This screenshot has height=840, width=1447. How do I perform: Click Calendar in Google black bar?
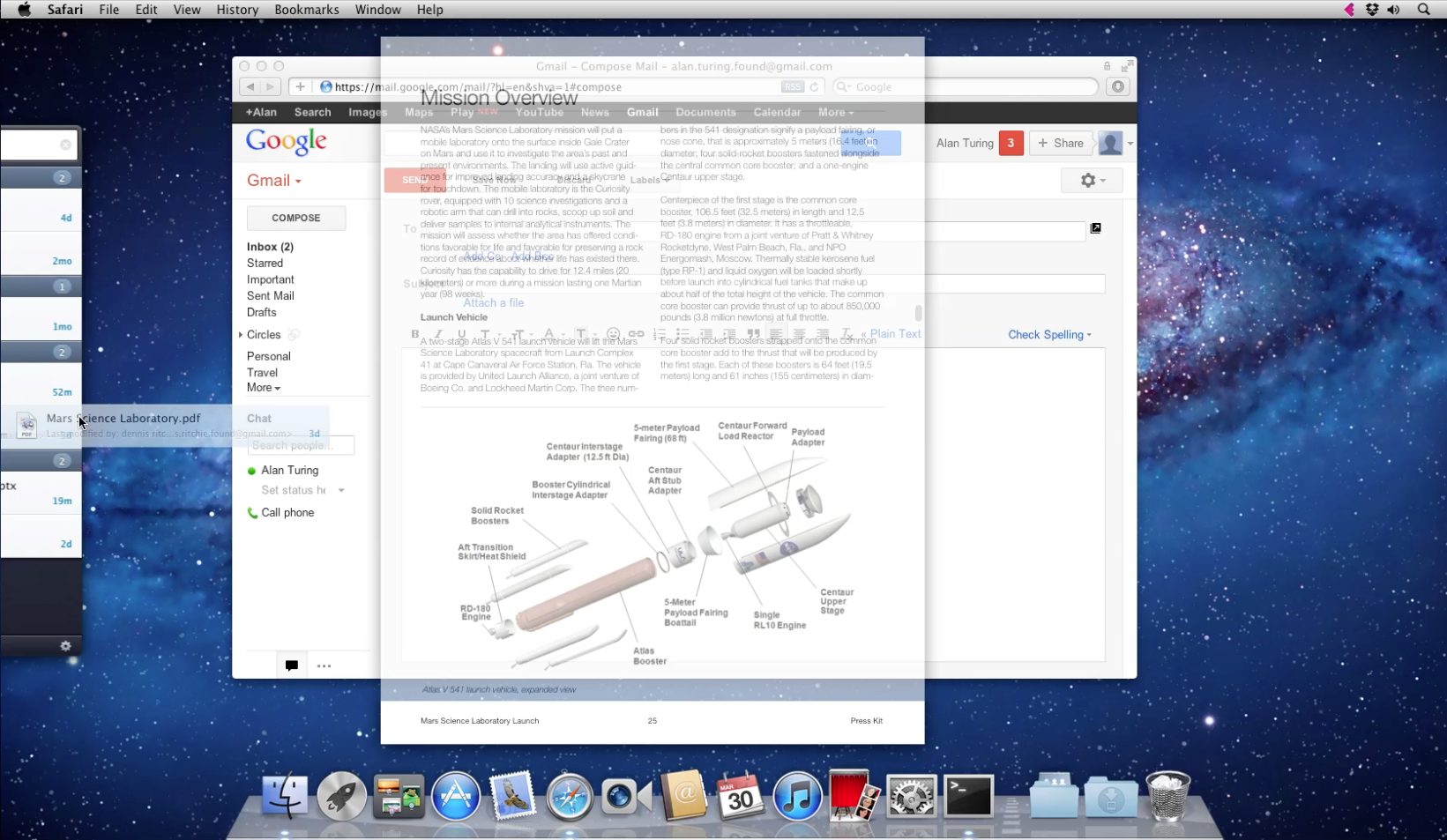(777, 113)
